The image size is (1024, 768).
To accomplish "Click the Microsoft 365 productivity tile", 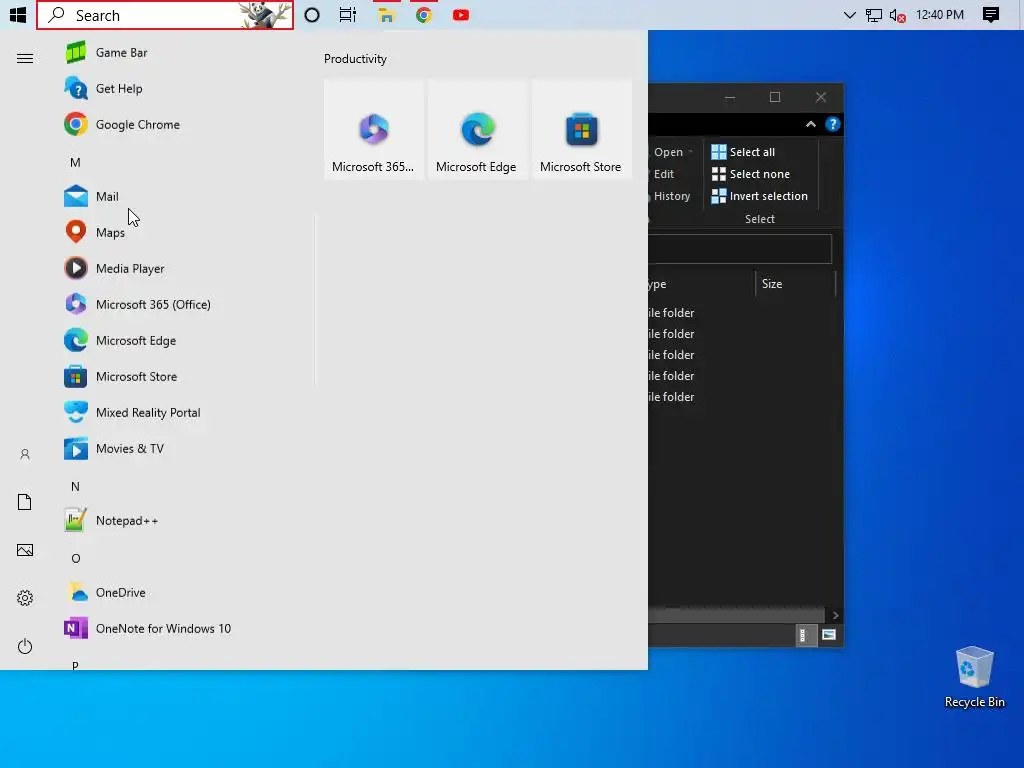I will [374, 129].
